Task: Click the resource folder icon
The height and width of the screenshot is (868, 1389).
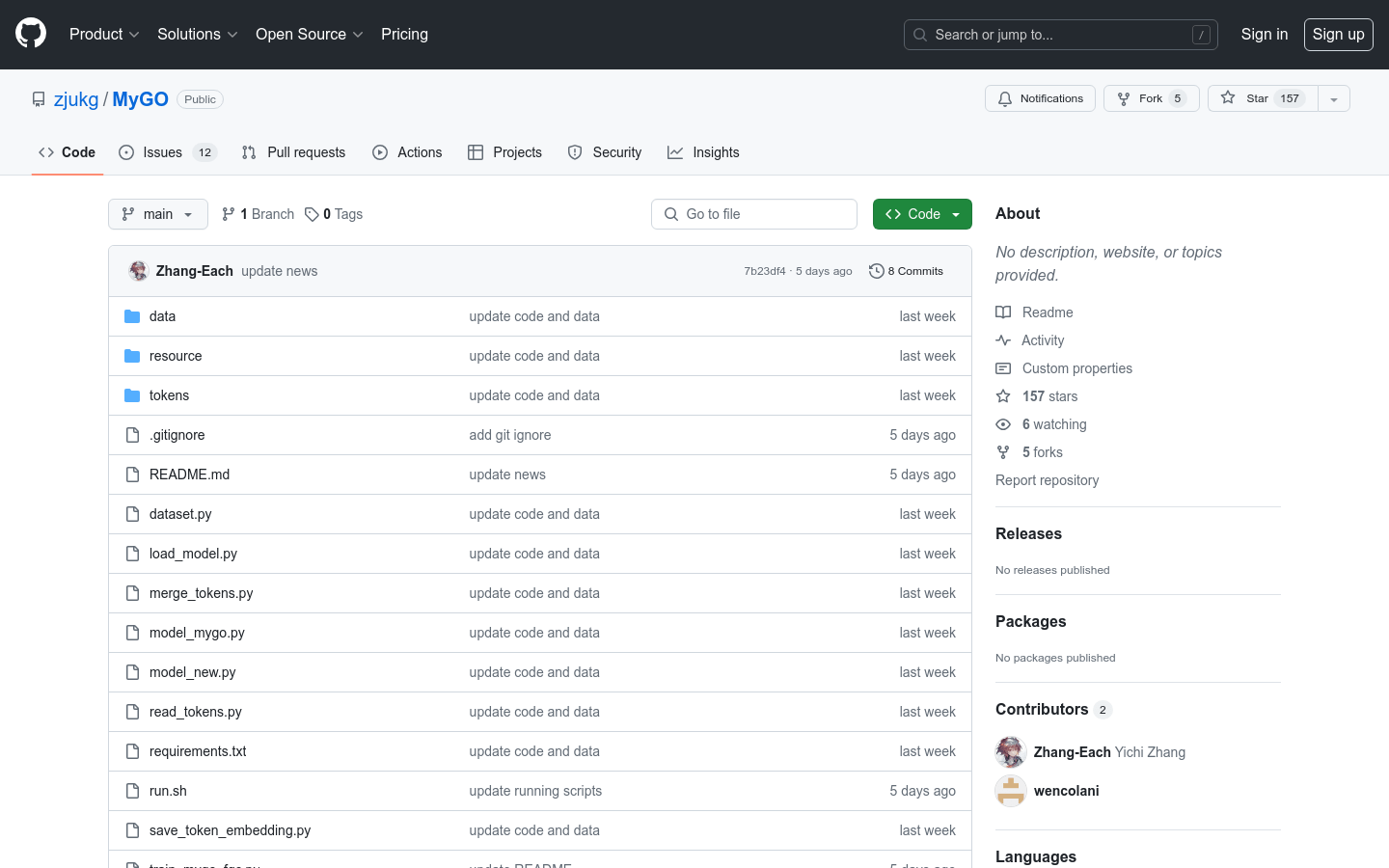Action: click(x=132, y=356)
